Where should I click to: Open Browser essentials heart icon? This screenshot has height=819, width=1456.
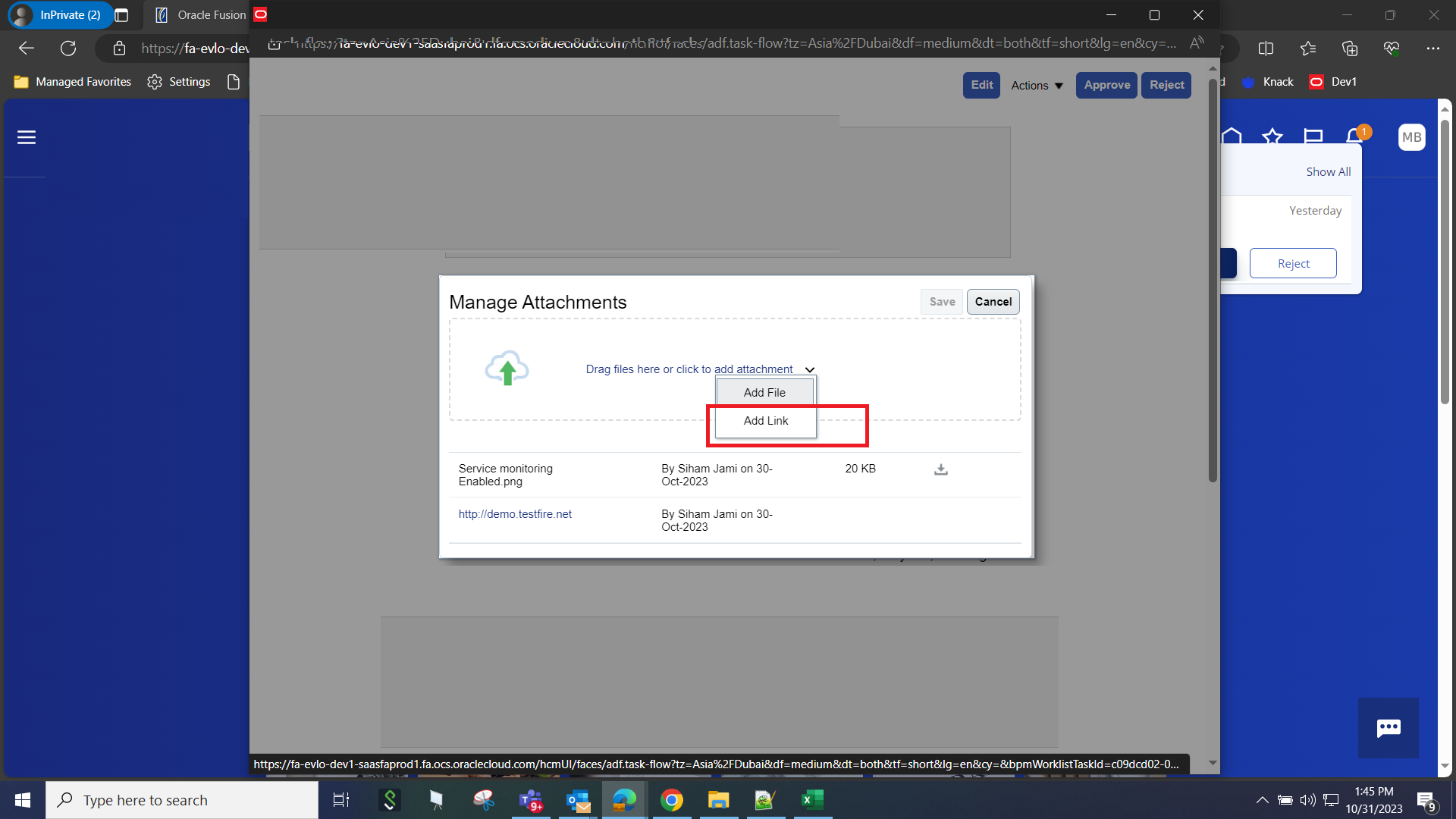coord(1392,48)
